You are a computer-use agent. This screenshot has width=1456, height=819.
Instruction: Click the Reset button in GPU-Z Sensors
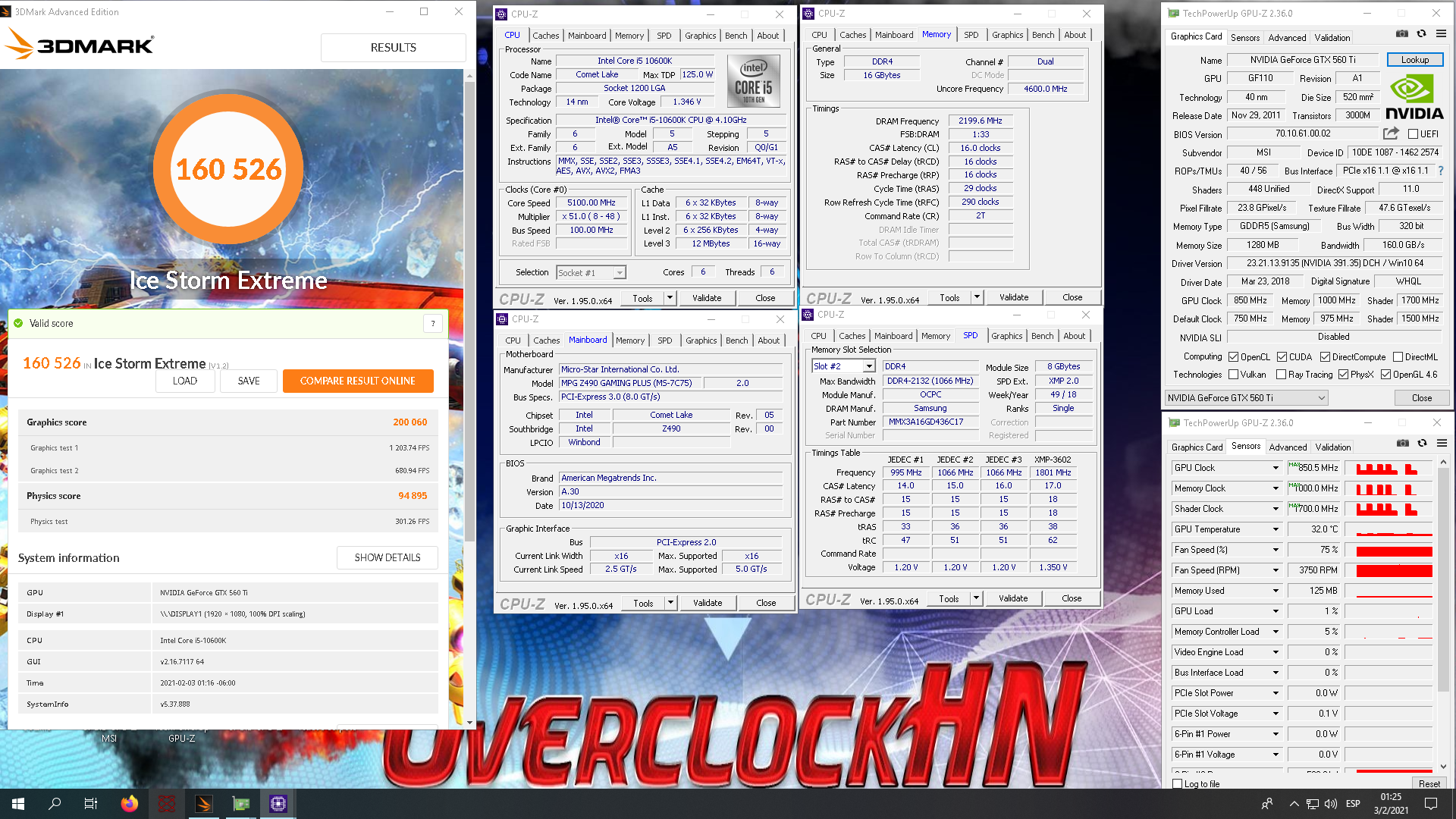1429,783
